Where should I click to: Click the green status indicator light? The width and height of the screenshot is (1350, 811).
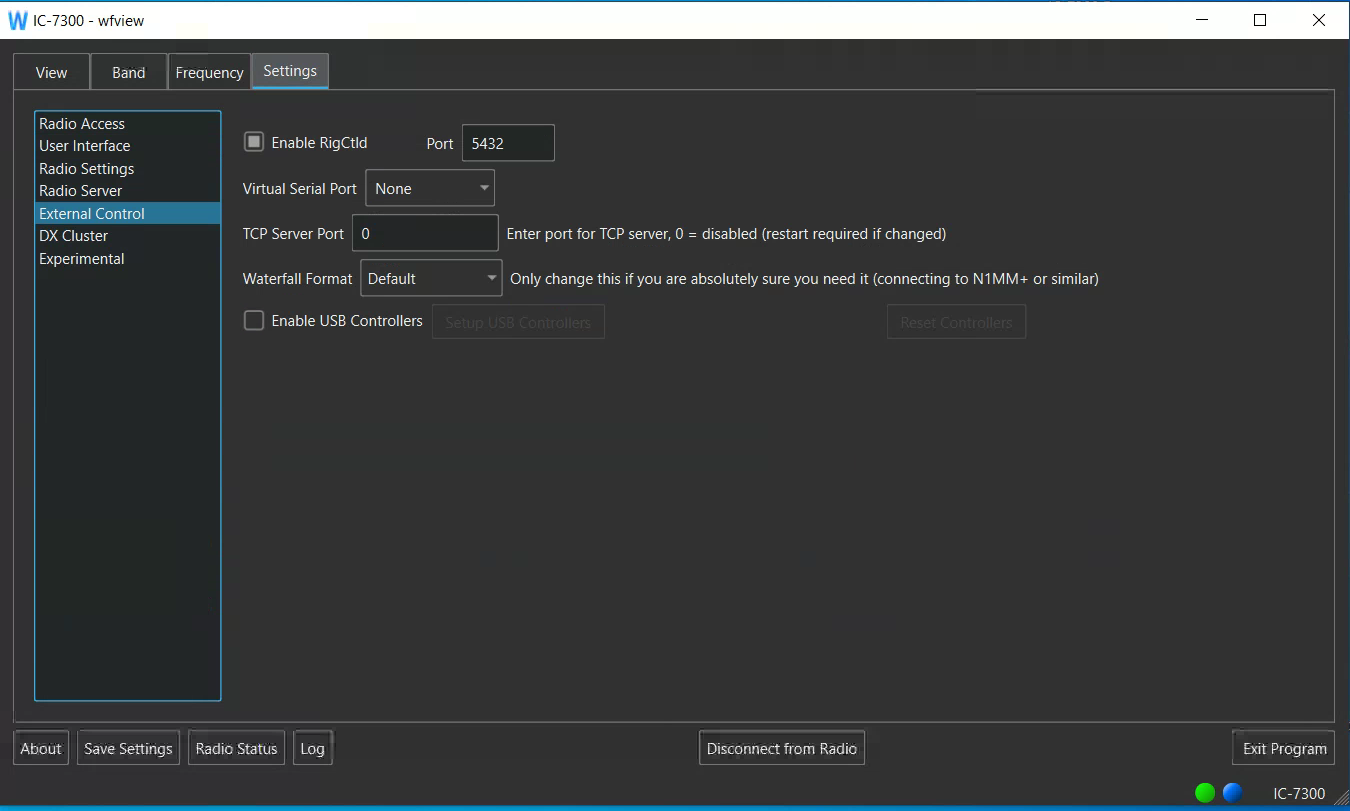[x=1204, y=793]
